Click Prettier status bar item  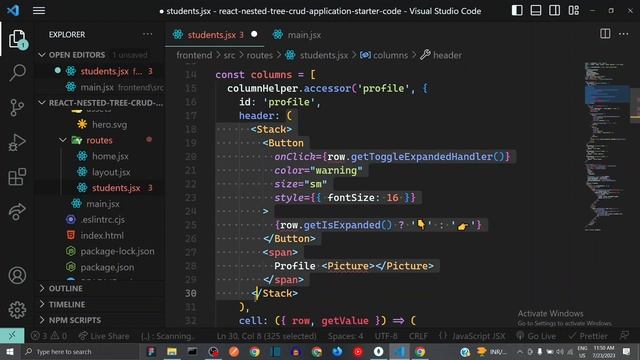click(588, 336)
